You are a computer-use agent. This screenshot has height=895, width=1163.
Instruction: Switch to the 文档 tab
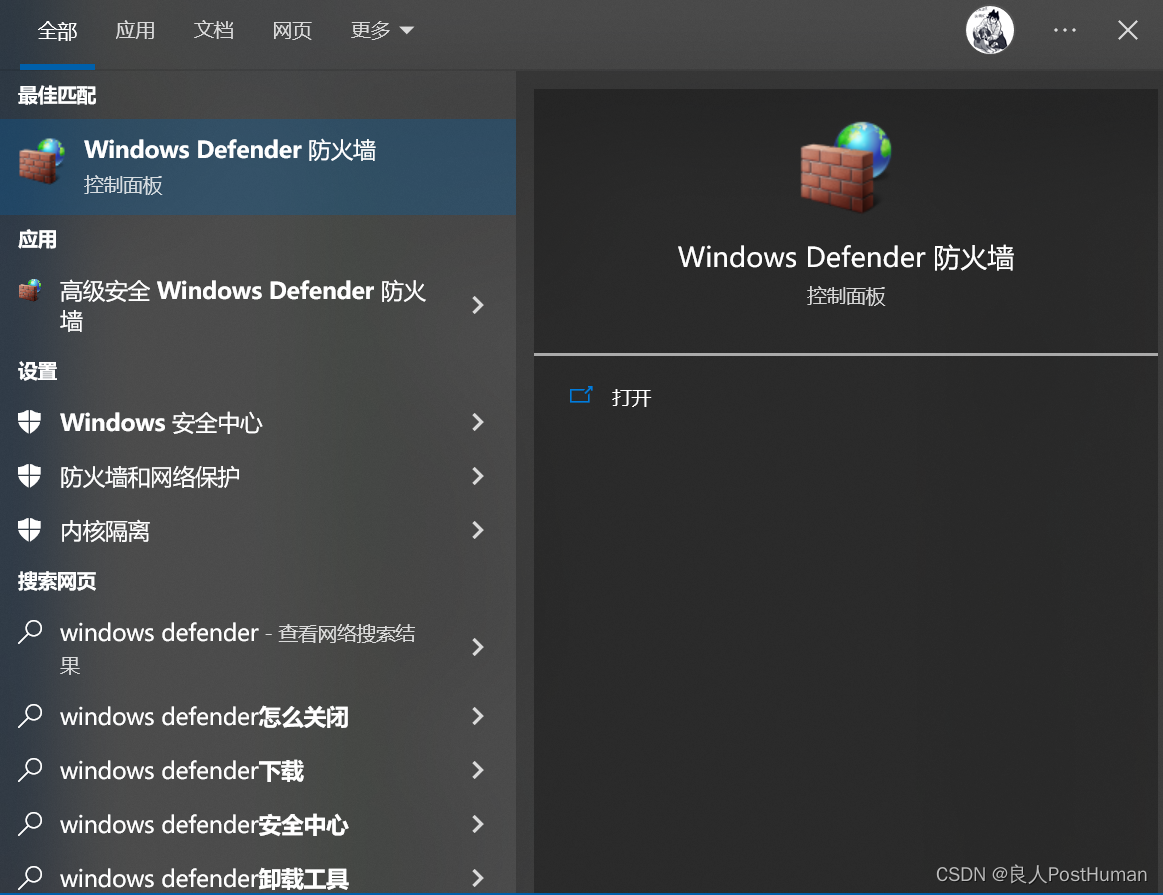(x=213, y=30)
